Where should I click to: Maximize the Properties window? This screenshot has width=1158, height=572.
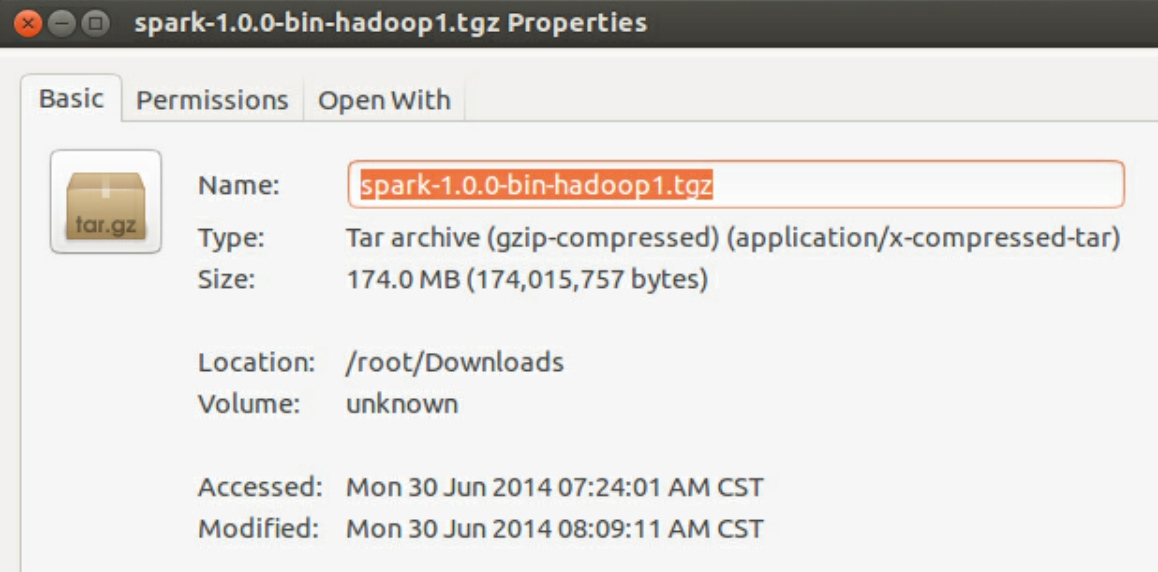click(x=95, y=22)
